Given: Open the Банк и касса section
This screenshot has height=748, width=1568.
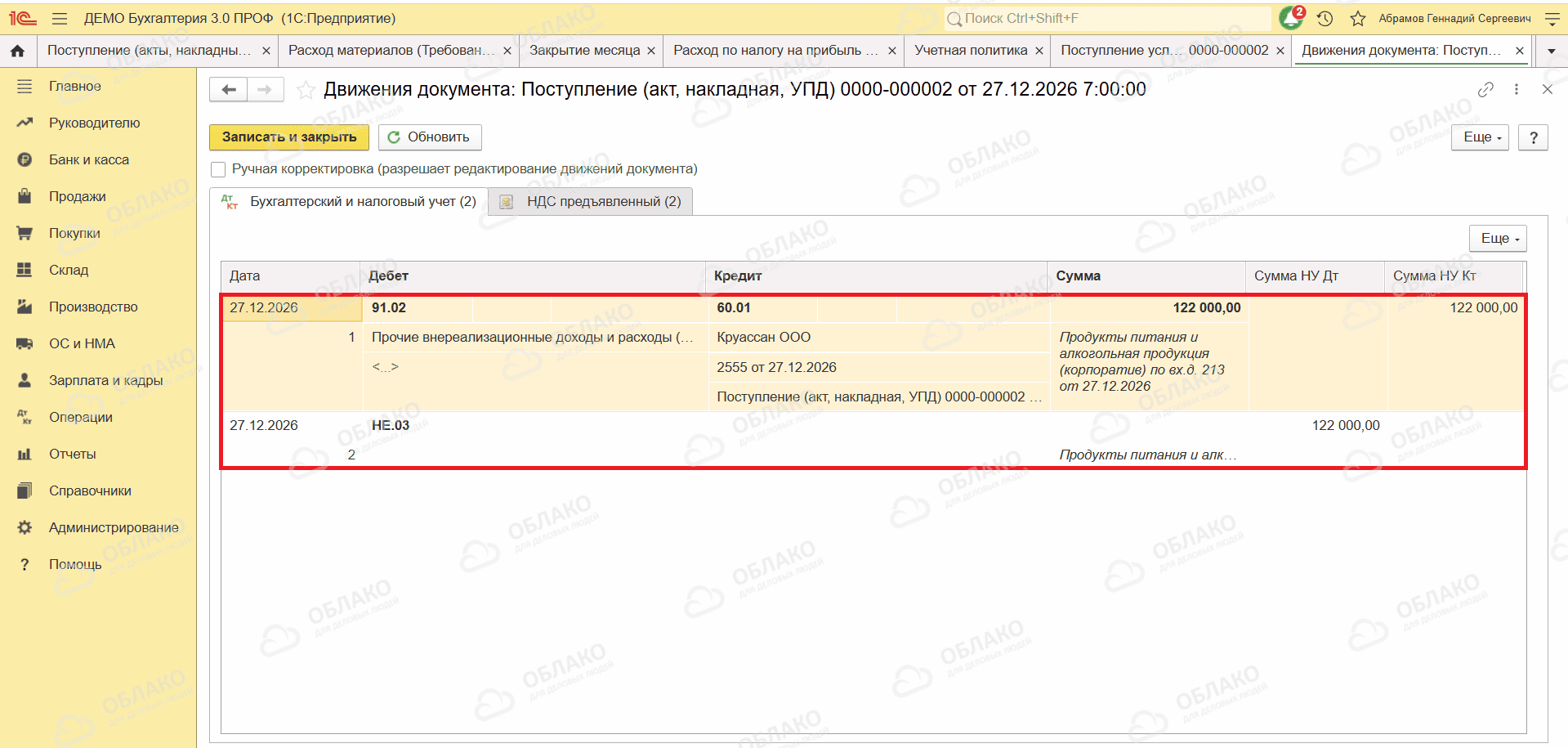Looking at the screenshot, I should 89,160.
